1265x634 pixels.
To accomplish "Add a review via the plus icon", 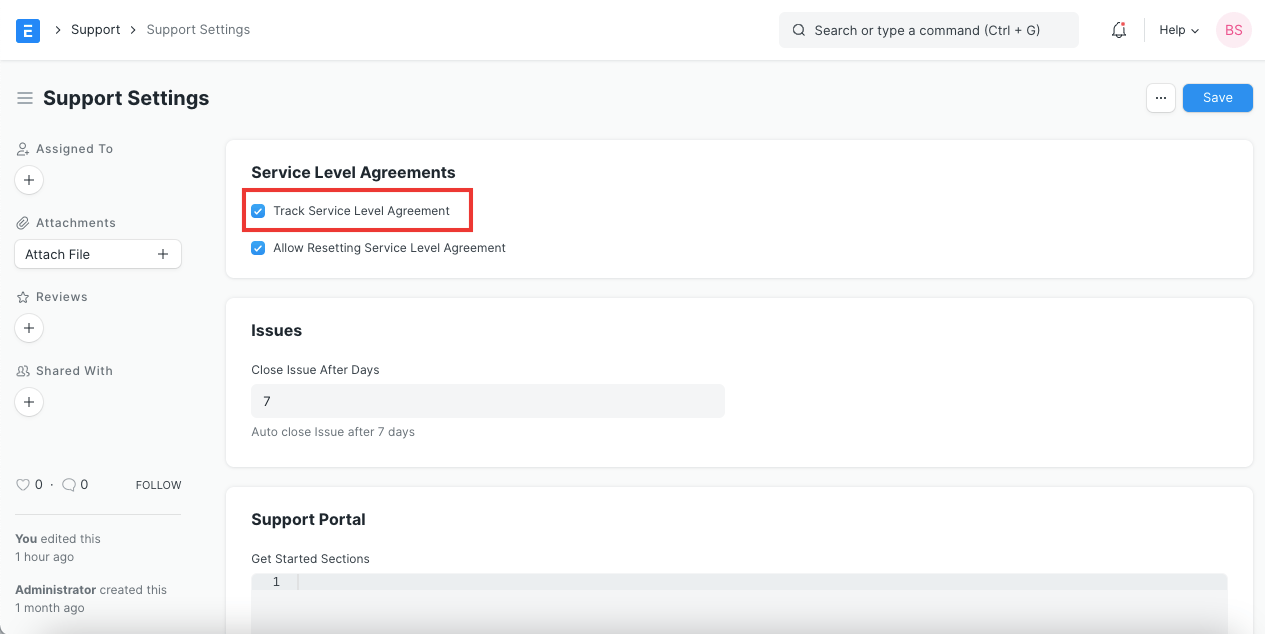I will pos(28,328).
